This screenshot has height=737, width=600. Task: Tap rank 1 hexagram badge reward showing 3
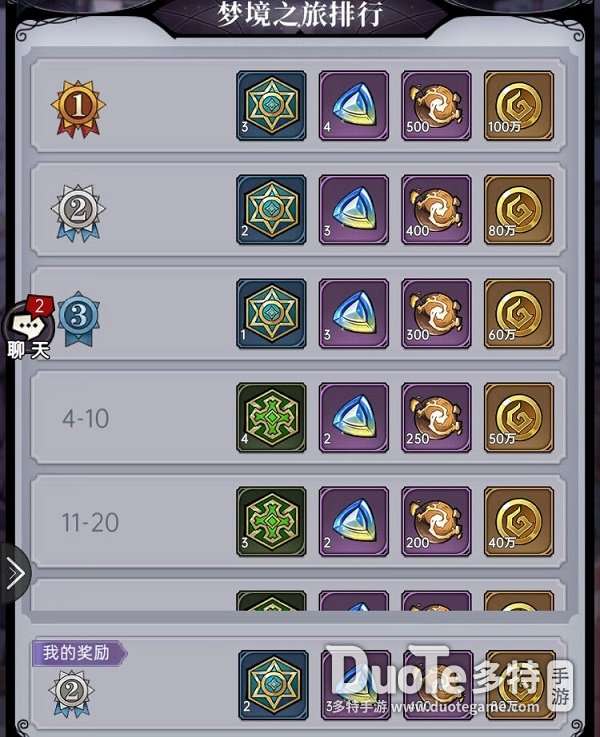click(271, 106)
